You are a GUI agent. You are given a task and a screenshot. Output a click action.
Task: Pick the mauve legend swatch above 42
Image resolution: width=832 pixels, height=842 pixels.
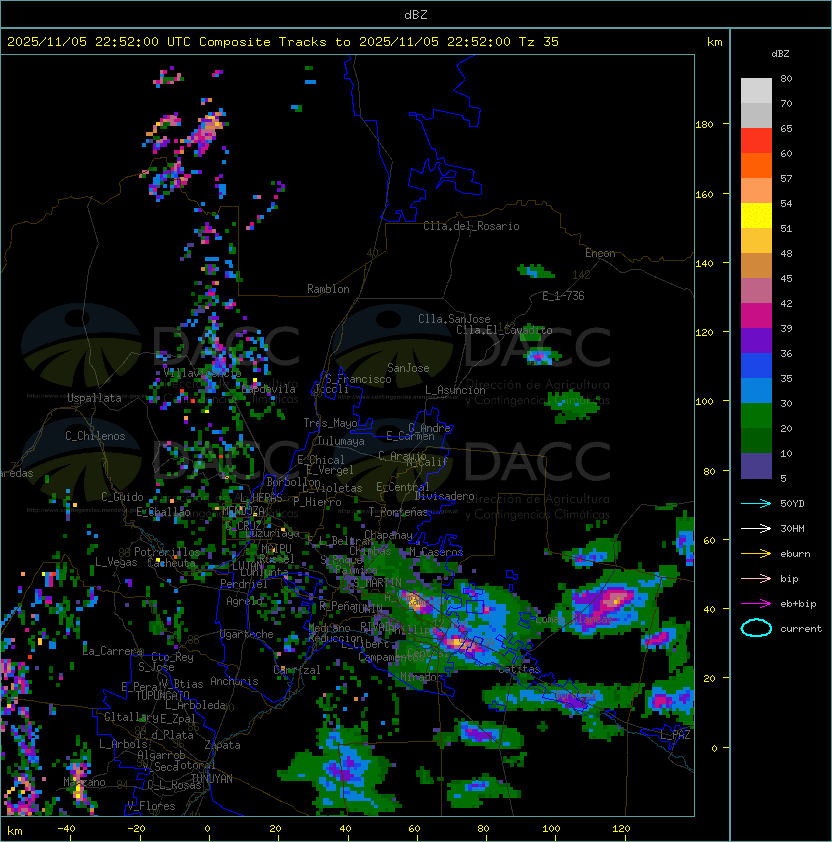pos(756,291)
